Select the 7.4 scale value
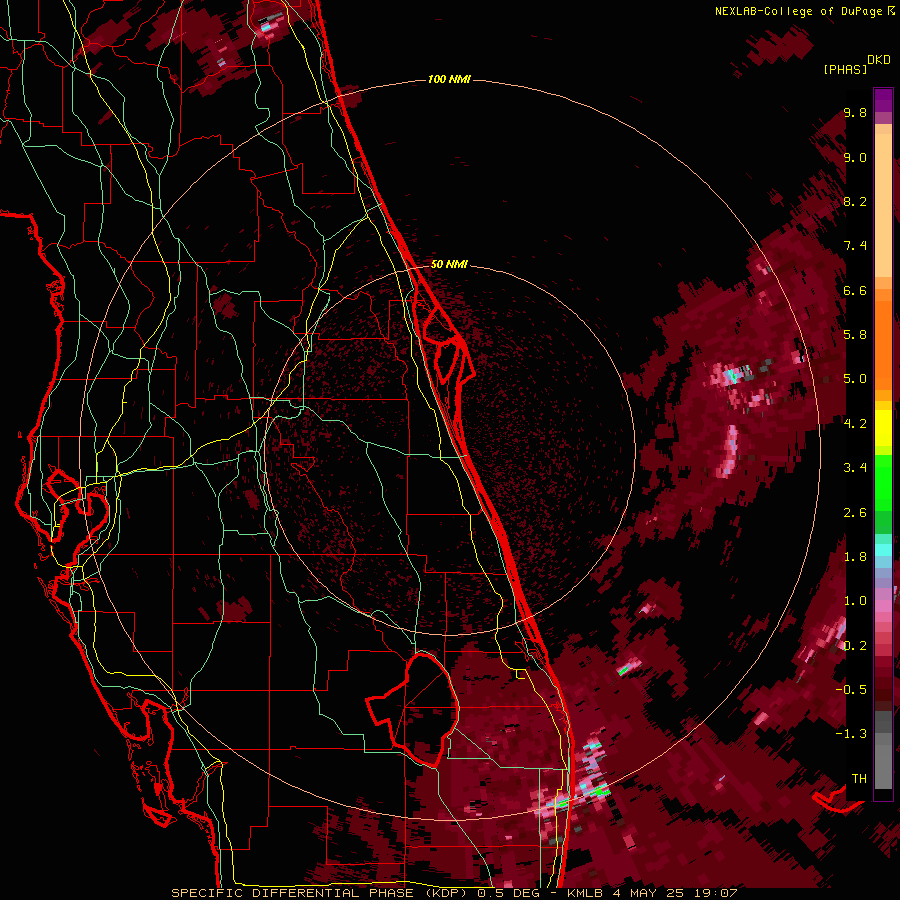 (x=855, y=246)
